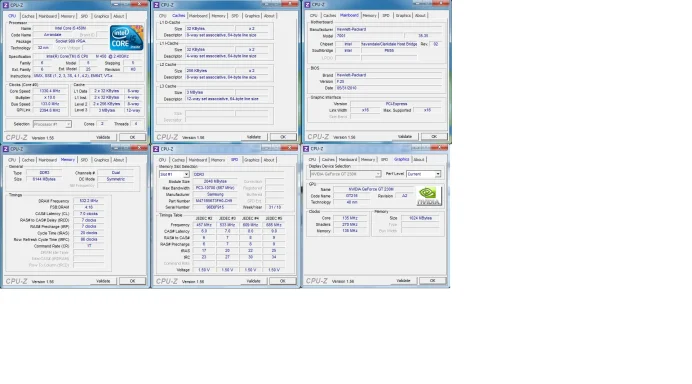The image size is (692, 384).
Task: Click Validate in the Memory window
Action: [x=103, y=281]
